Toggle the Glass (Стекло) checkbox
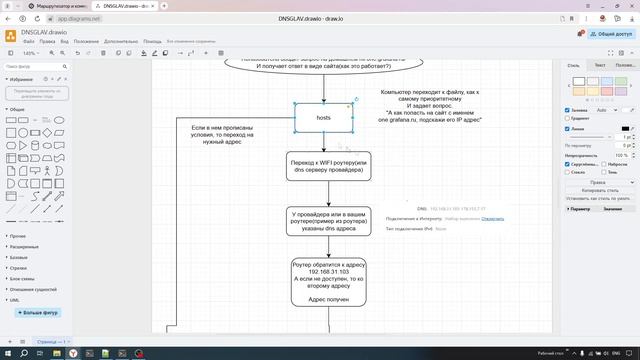 567,172
